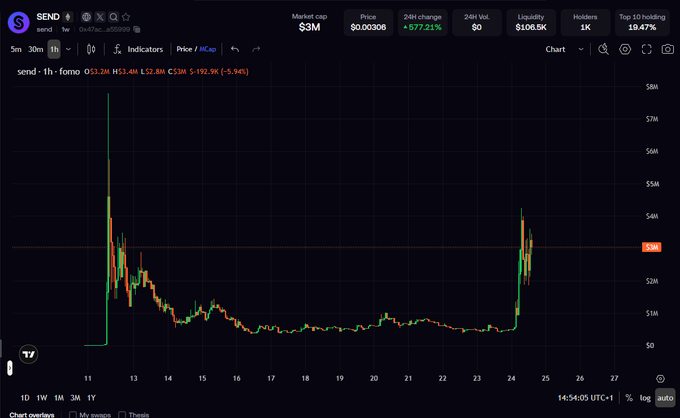Toggle auto scale mode
This screenshot has width=680, height=418.
pyautogui.click(x=665, y=398)
